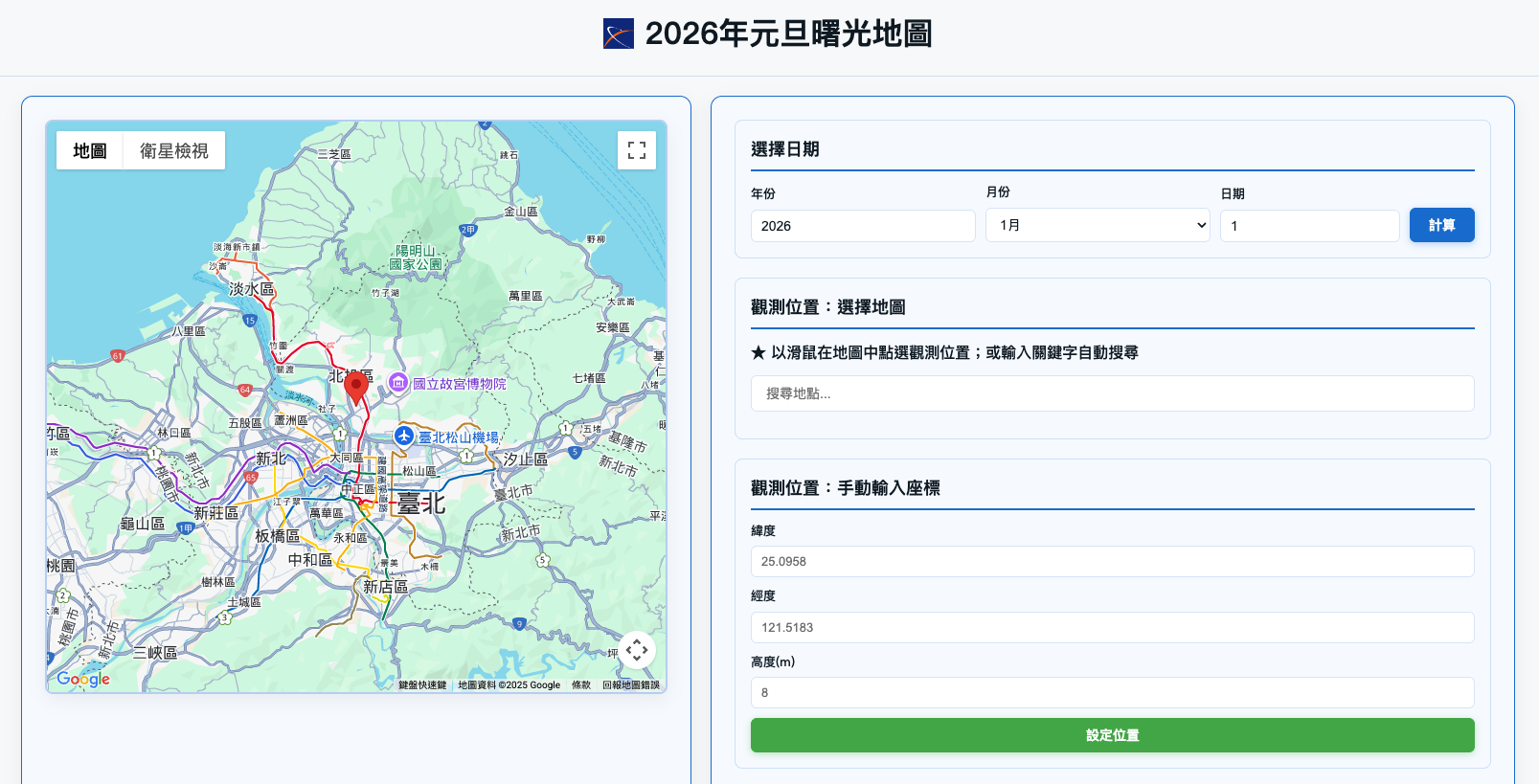Open the map 條款 terms link

pyautogui.click(x=581, y=685)
